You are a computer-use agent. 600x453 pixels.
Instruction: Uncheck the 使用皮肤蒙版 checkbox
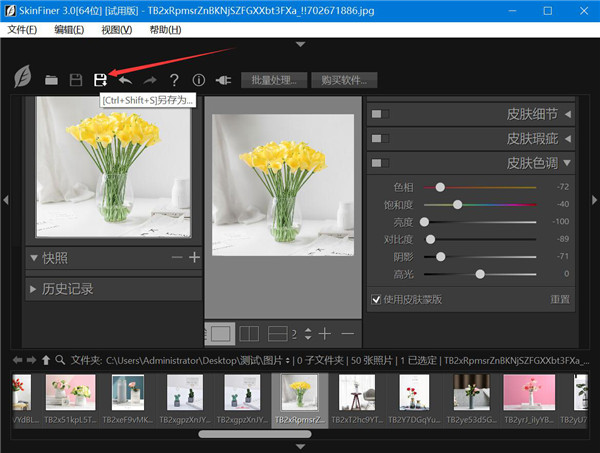tap(376, 299)
